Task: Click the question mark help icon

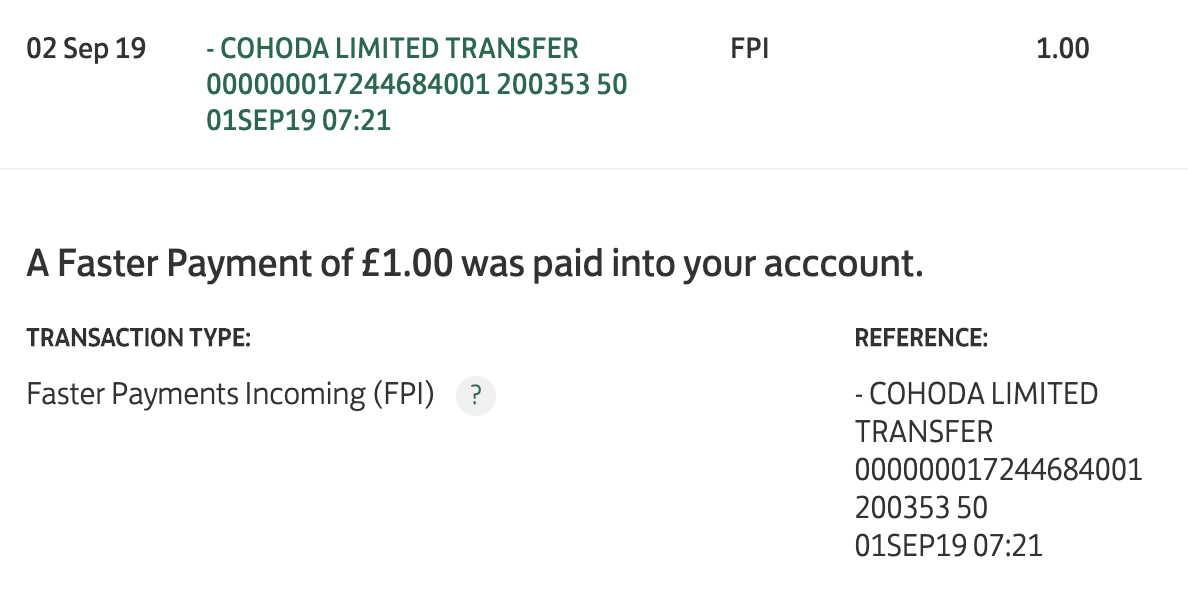Action: 476,396
